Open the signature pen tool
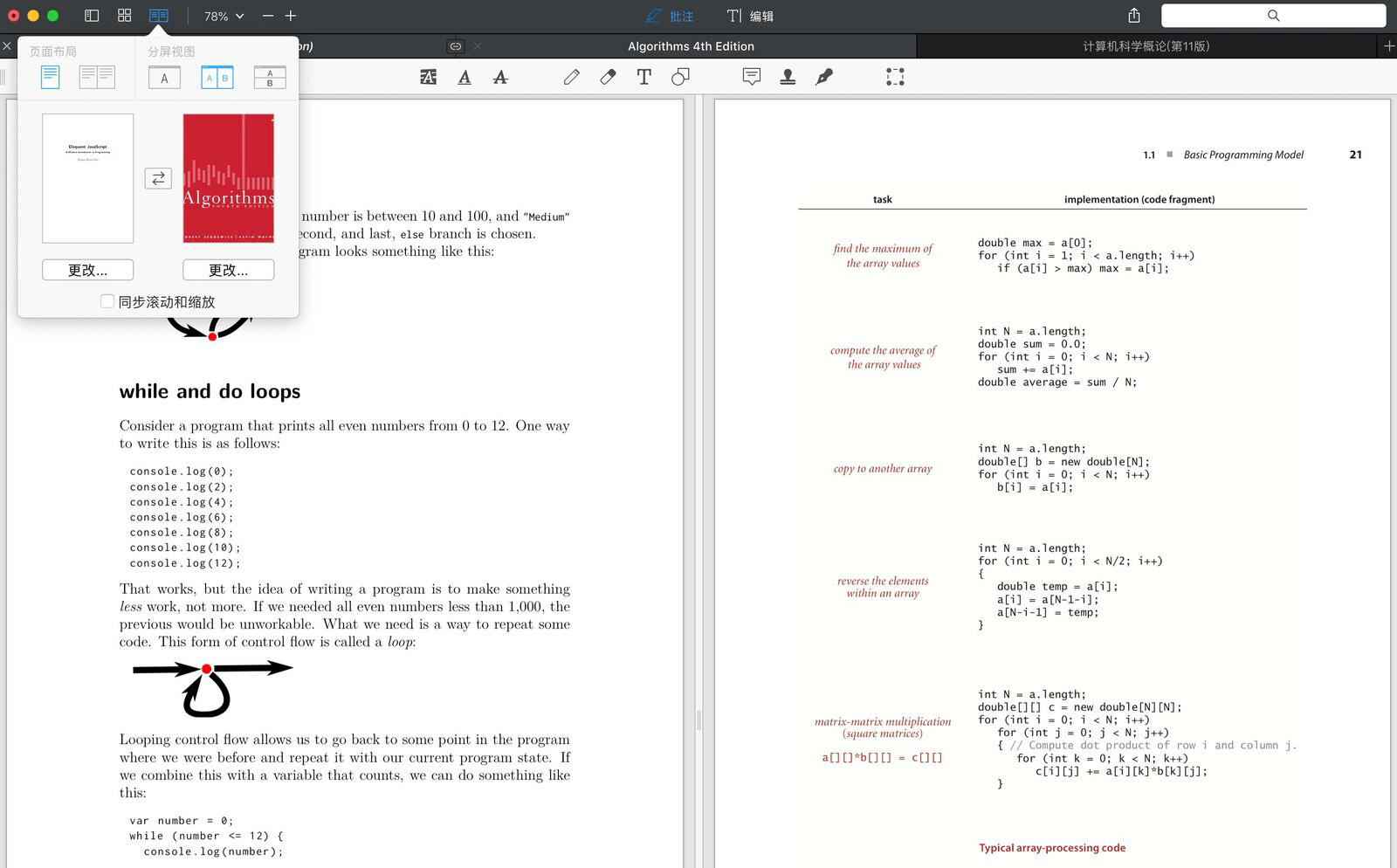Viewport: 1397px width, 868px height. 823,78
